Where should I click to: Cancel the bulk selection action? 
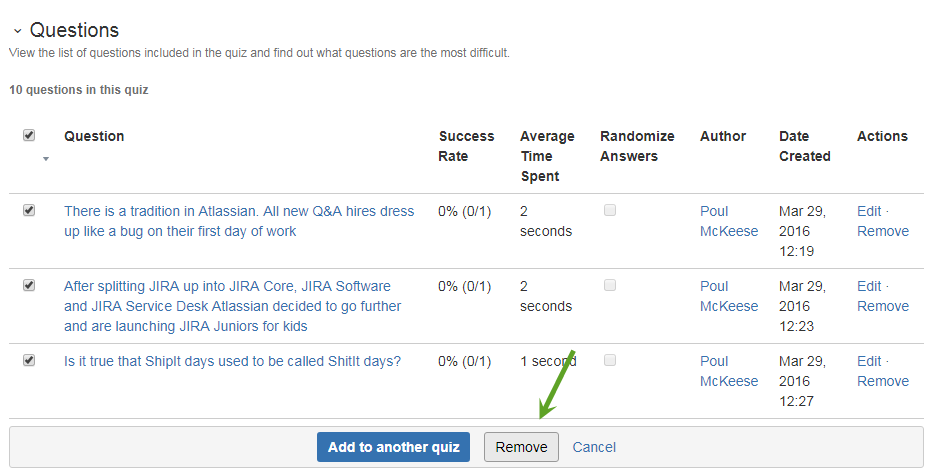[594, 447]
